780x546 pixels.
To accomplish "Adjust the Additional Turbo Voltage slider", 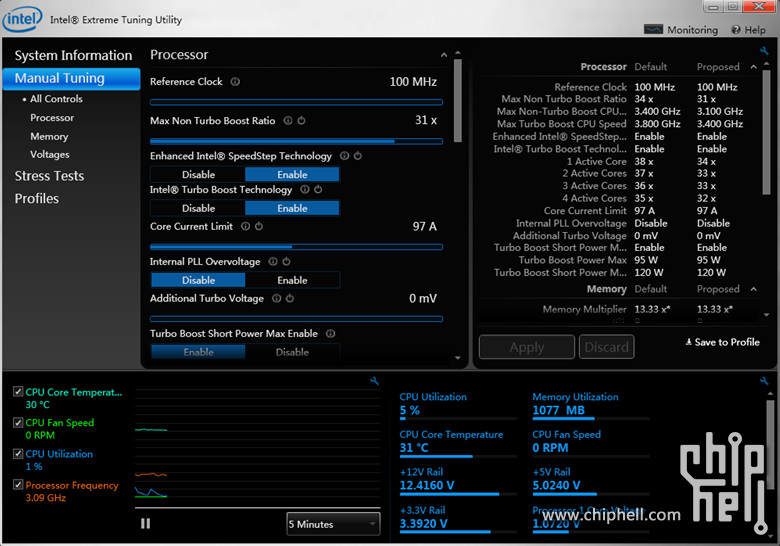I will (x=296, y=319).
